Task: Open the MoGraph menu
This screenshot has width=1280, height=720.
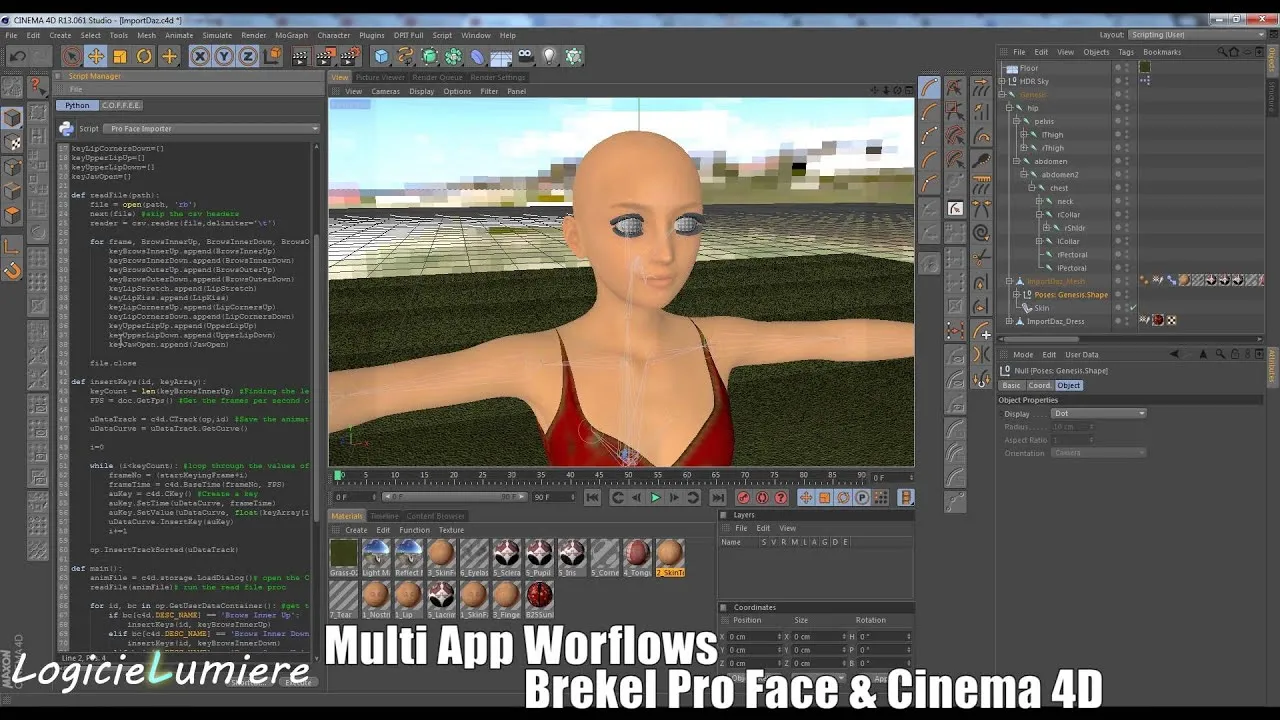Action: [292, 35]
